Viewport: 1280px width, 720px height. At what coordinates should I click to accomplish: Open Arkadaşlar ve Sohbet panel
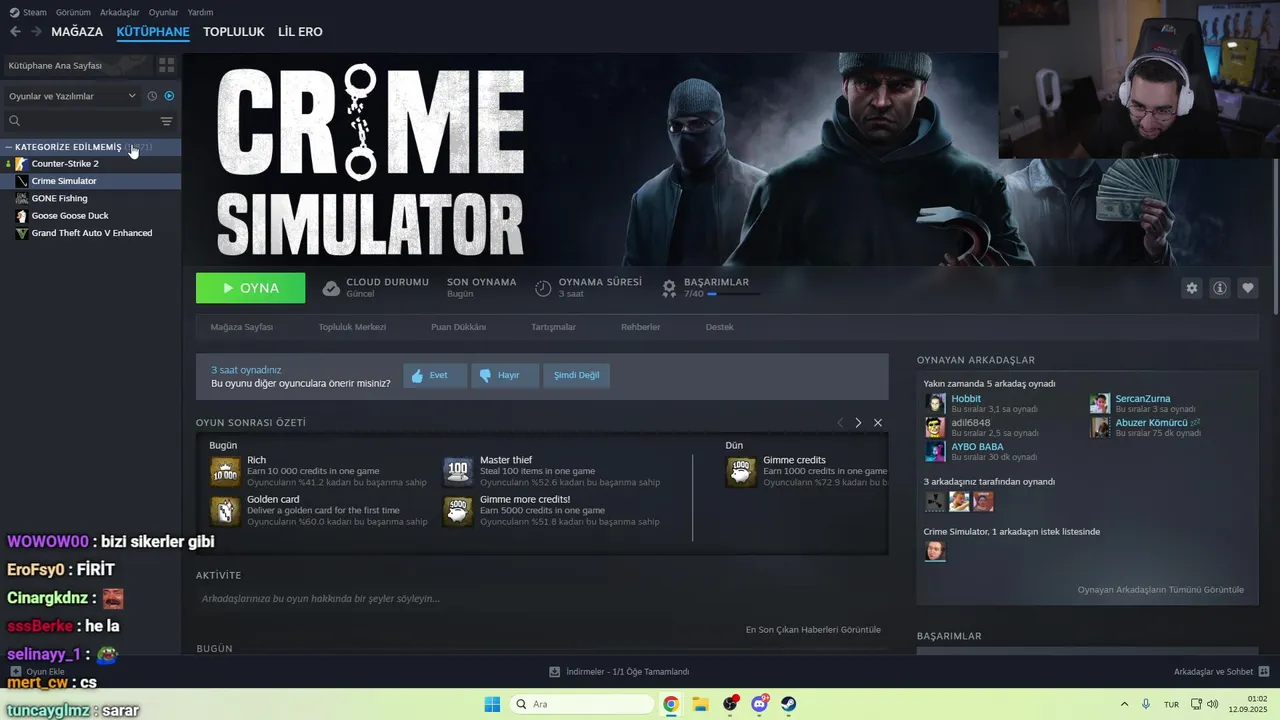[x=1221, y=672]
